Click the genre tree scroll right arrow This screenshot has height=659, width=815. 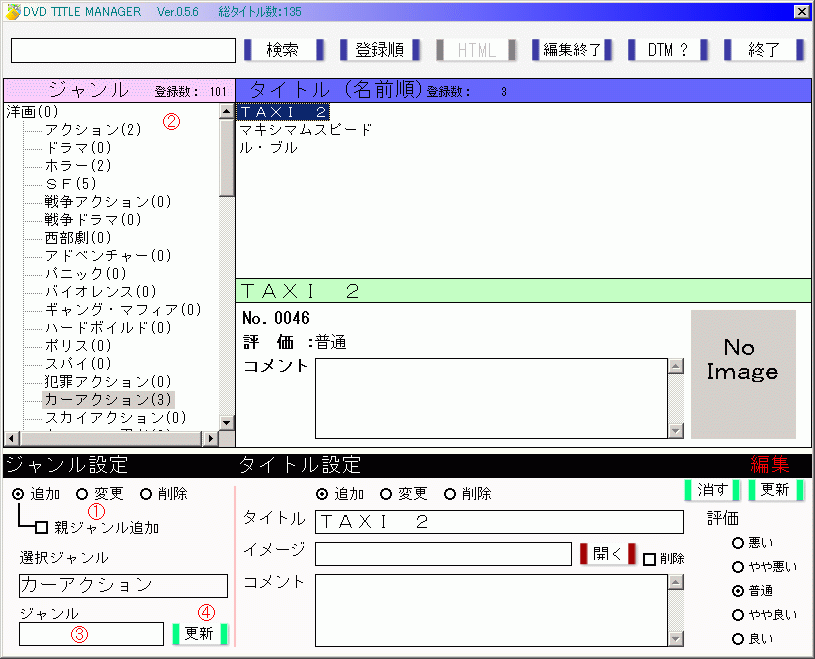[210, 439]
